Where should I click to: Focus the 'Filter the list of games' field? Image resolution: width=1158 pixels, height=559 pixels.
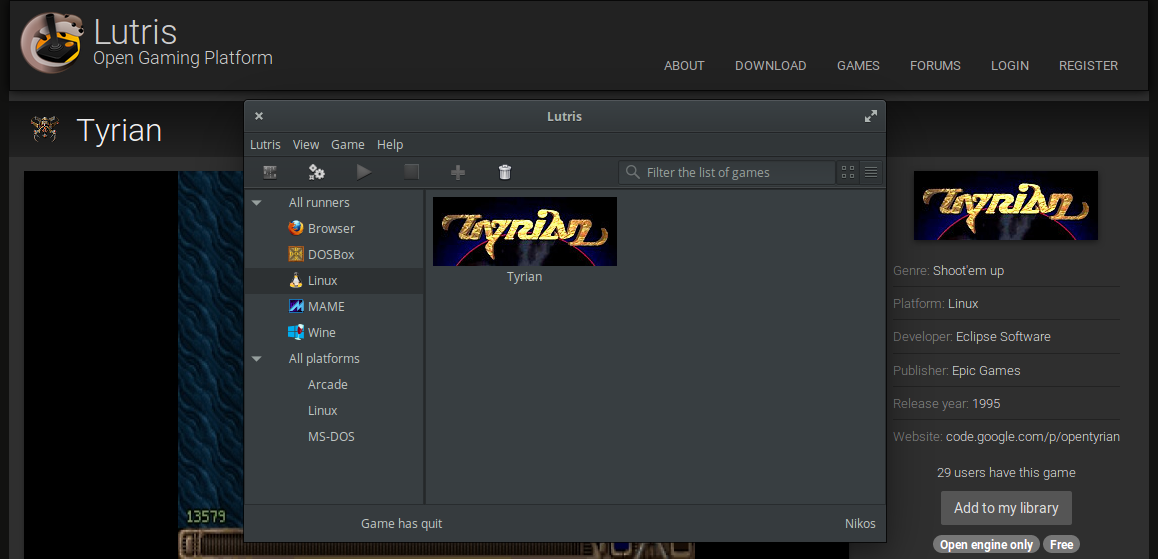[x=727, y=172]
